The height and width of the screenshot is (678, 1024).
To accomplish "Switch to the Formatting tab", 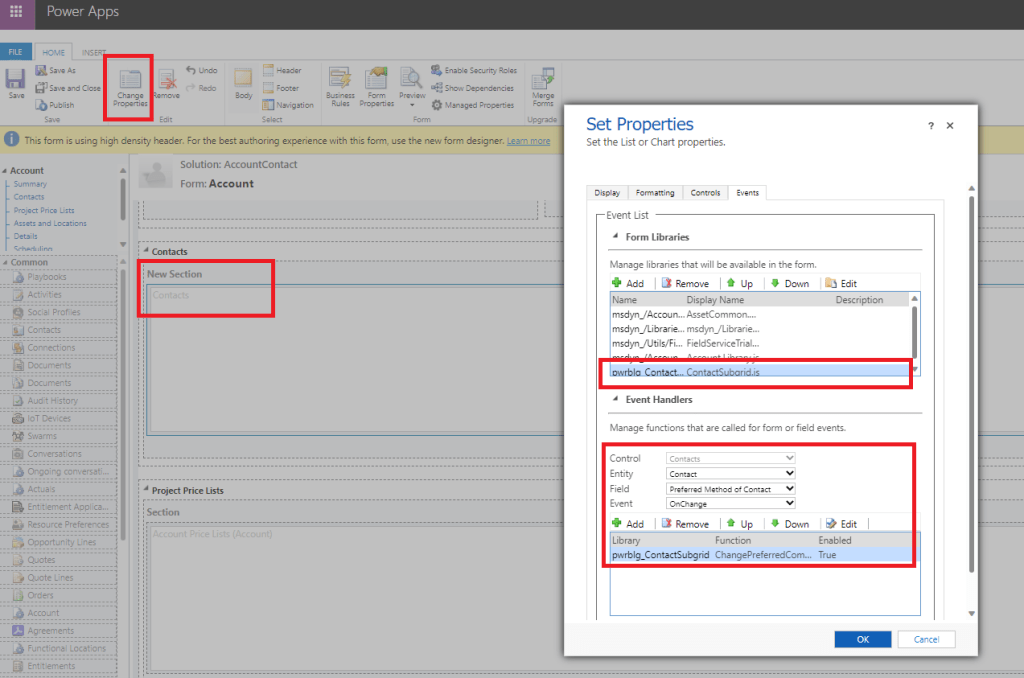I will coord(653,193).
